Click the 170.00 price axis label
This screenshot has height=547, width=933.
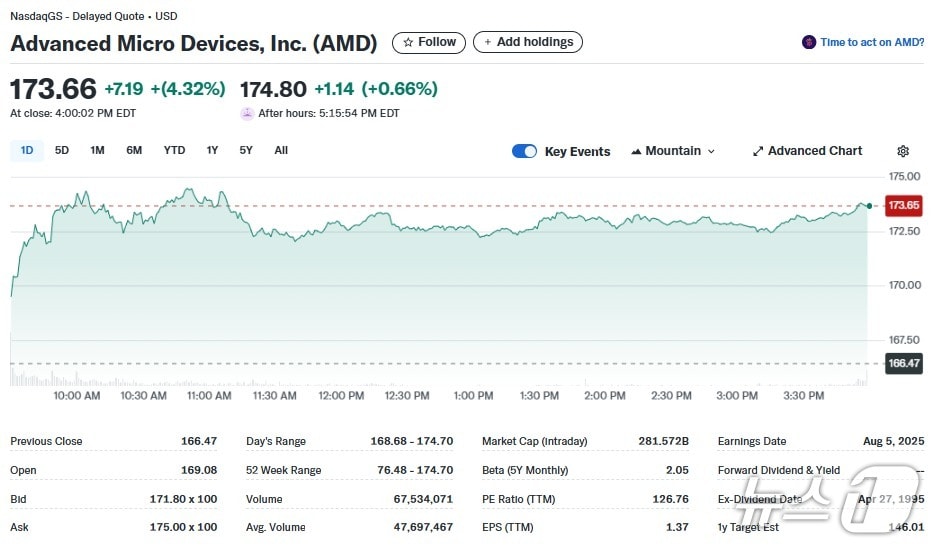[904, 285]
